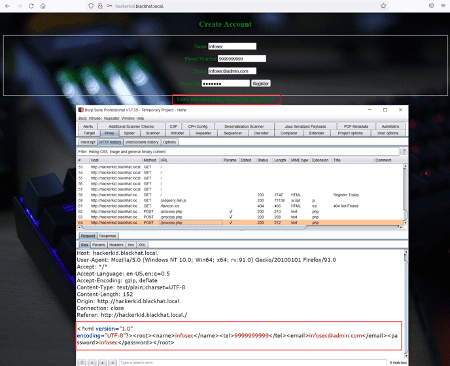This screenshot has height=366, width=450.
Task: Sort history by Method column
Action: [150, 160]
